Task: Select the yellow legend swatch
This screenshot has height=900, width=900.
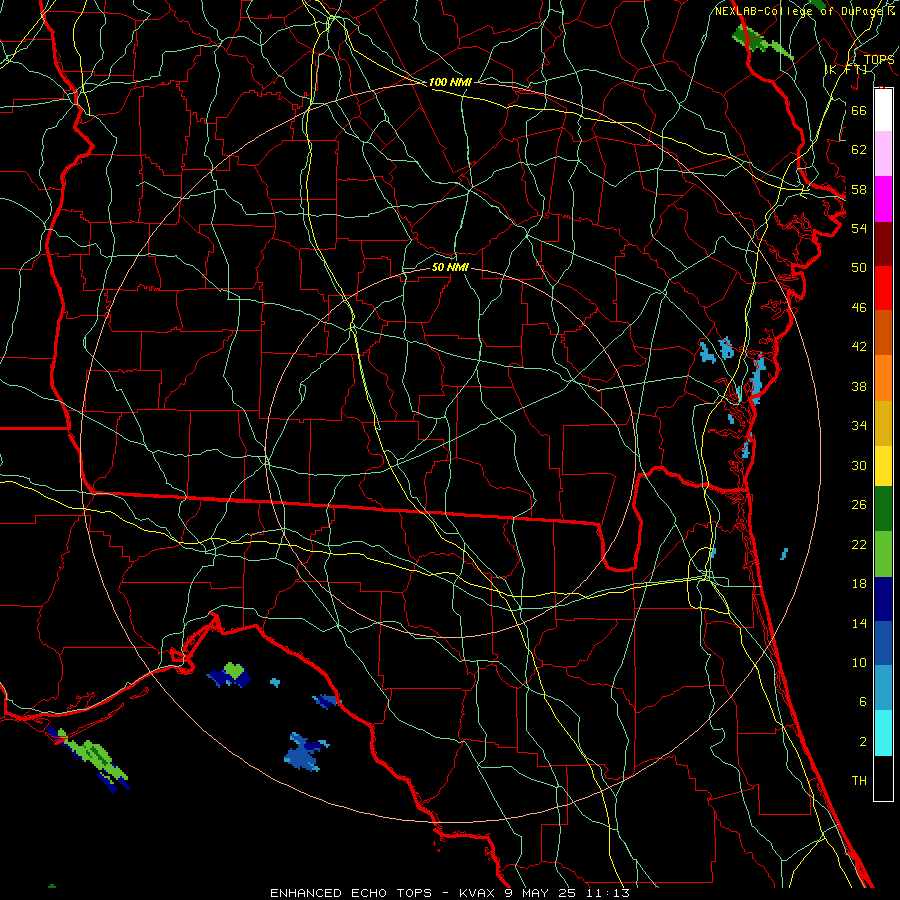Action: coord(883,466)
